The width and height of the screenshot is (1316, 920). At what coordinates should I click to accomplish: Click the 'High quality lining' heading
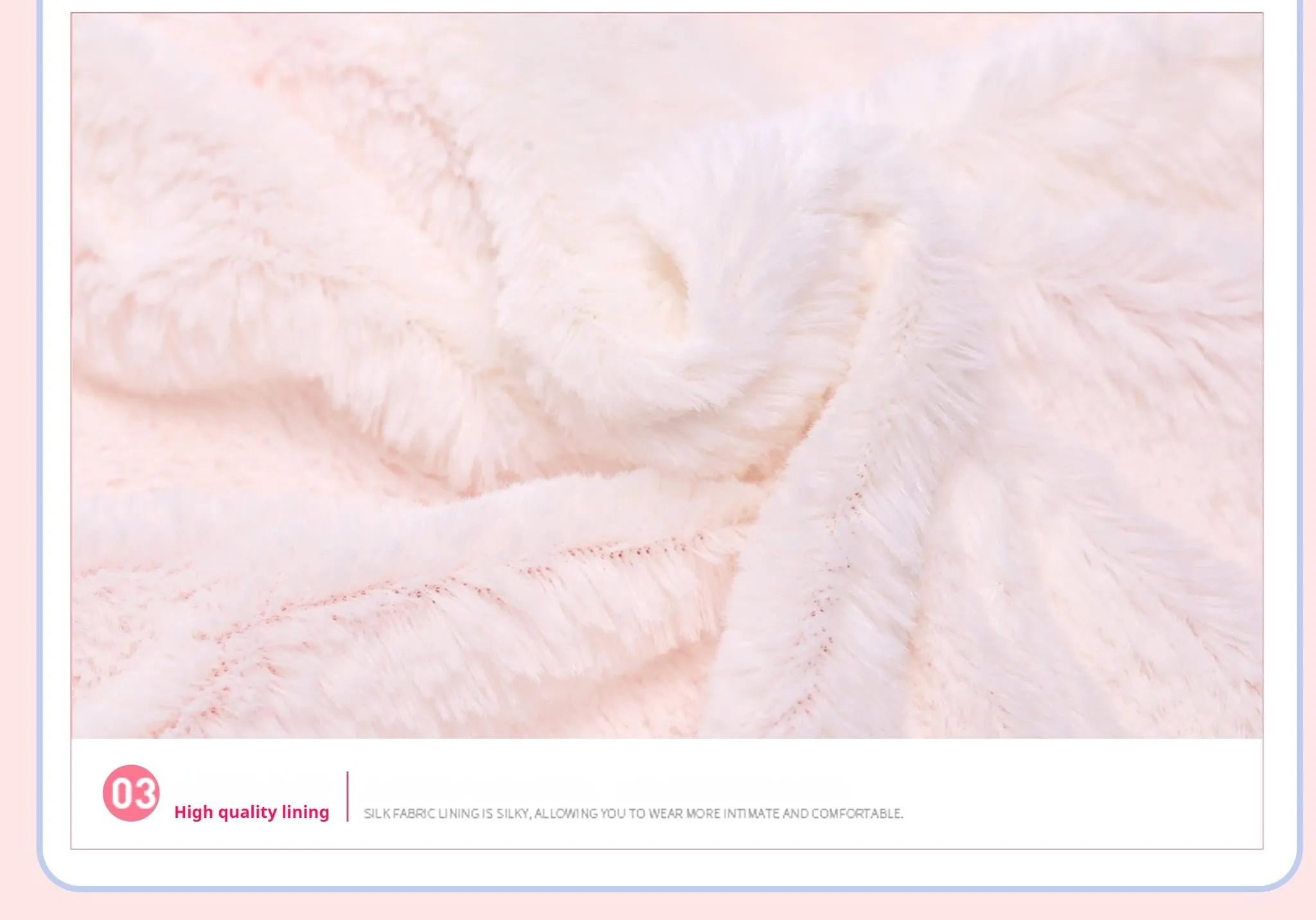click(x=252, y=812)
